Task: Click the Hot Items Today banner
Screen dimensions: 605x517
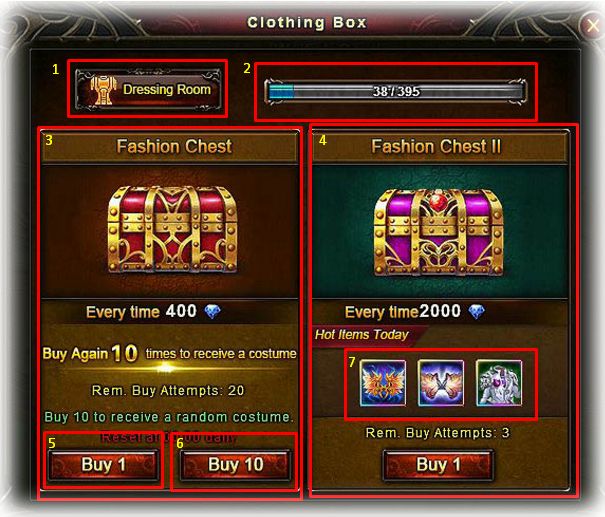Action: [362, 335]
